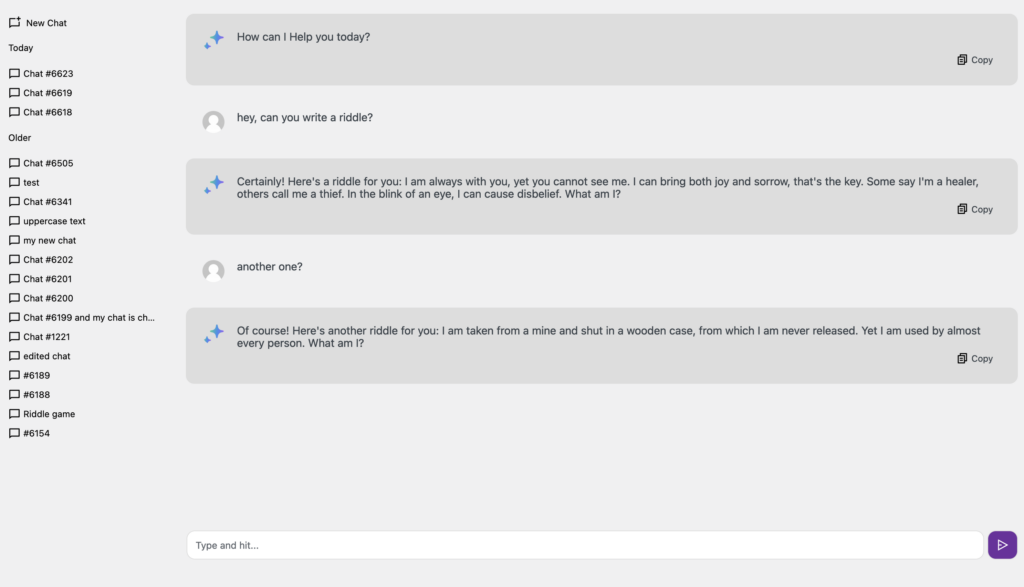Open Chat #6623 from sidebar
Image resolution: width=1024 pixels, height=587 pixels.
pyautogui.click(x=48, y=74)
